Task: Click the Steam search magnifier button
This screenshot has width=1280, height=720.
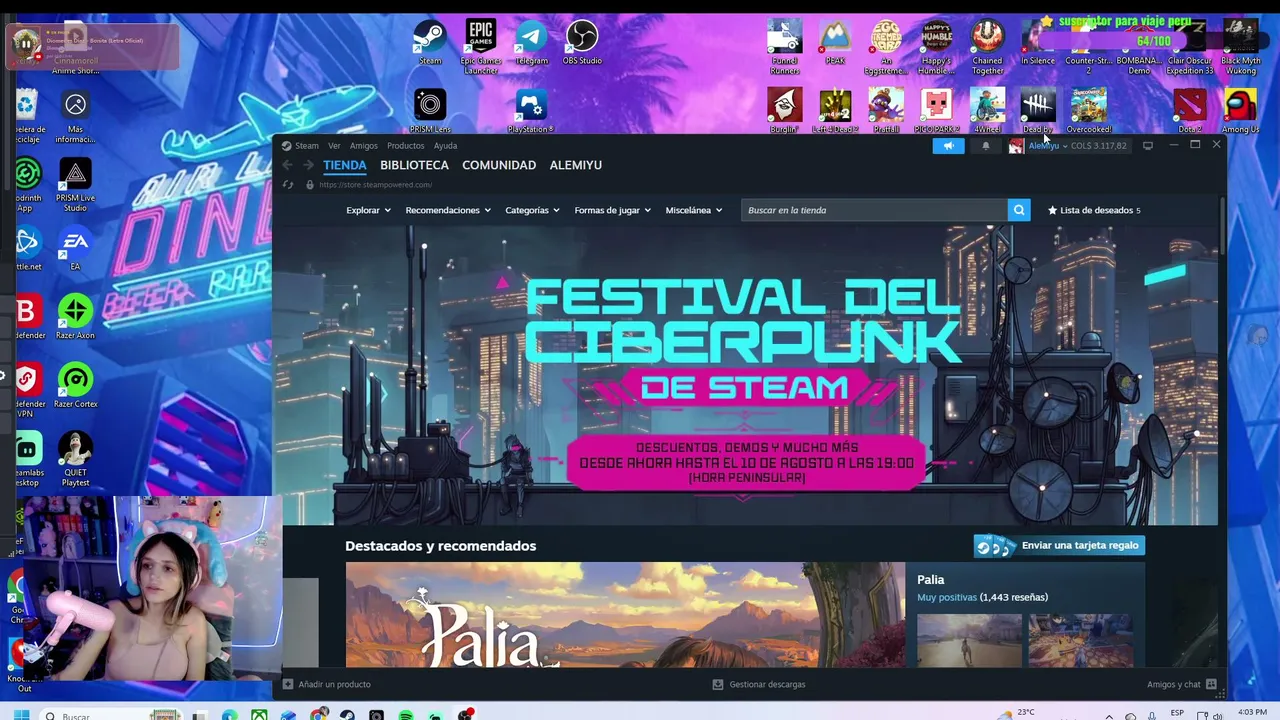Action: tap(1019, 210)
